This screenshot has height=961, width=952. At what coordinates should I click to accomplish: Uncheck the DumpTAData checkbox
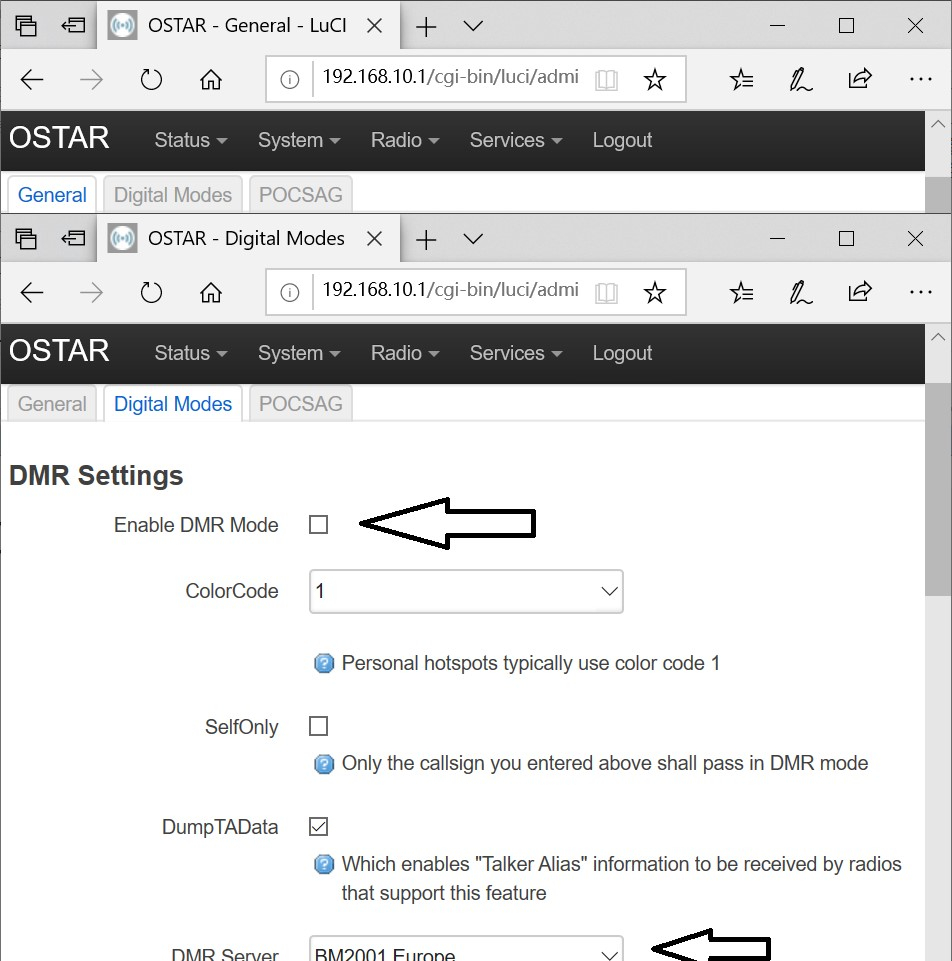(x=318, y=827)
